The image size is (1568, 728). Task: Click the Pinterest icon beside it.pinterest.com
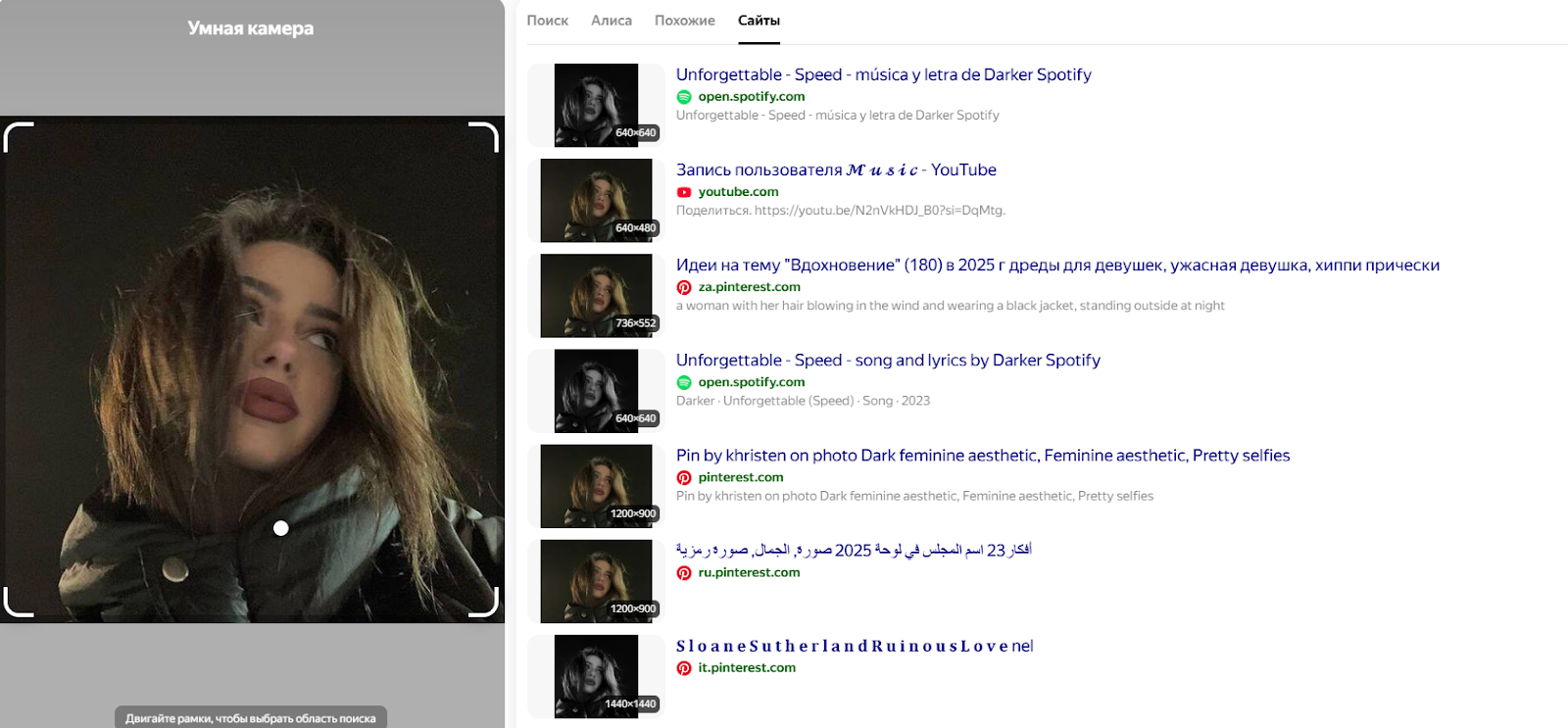click(x=684, y=668)
